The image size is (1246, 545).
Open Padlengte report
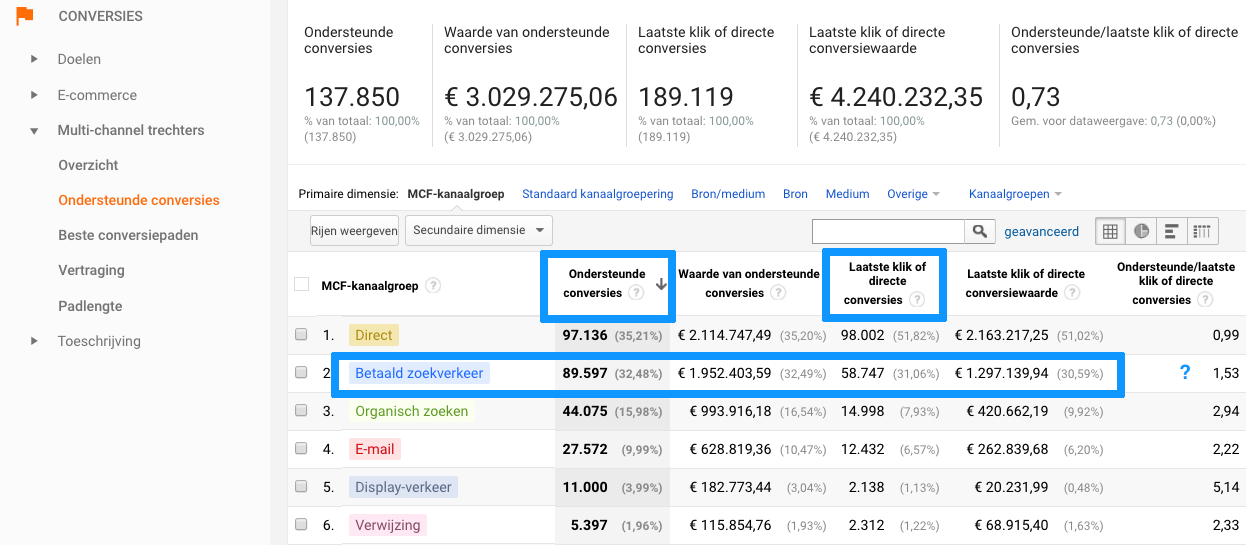(x=90, y=306)
